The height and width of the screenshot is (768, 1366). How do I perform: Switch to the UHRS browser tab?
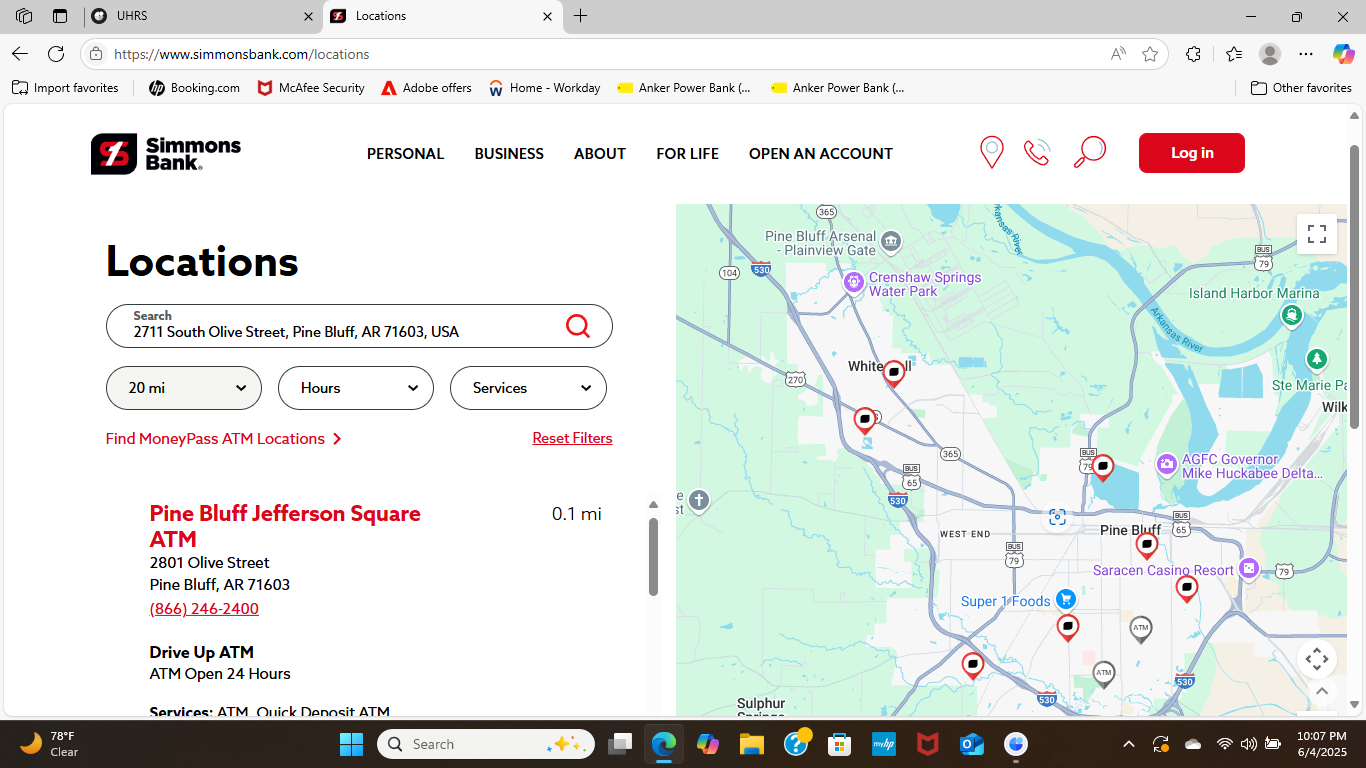tap(203, 16)
